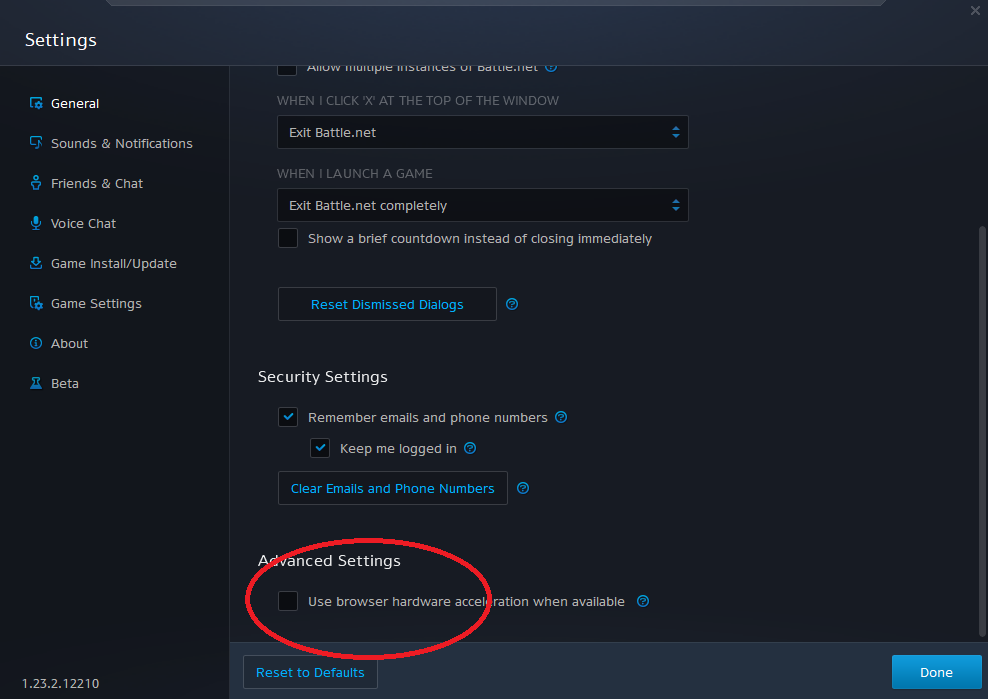988x699 pixels.
Task: Click help icon beside hardware acceleration option
Action: click(x=643, y=601)
